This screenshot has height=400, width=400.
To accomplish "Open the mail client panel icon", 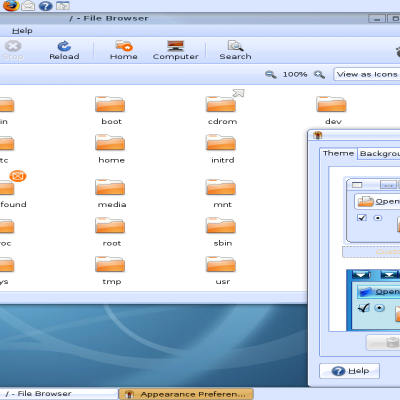I will coord(28,5).
